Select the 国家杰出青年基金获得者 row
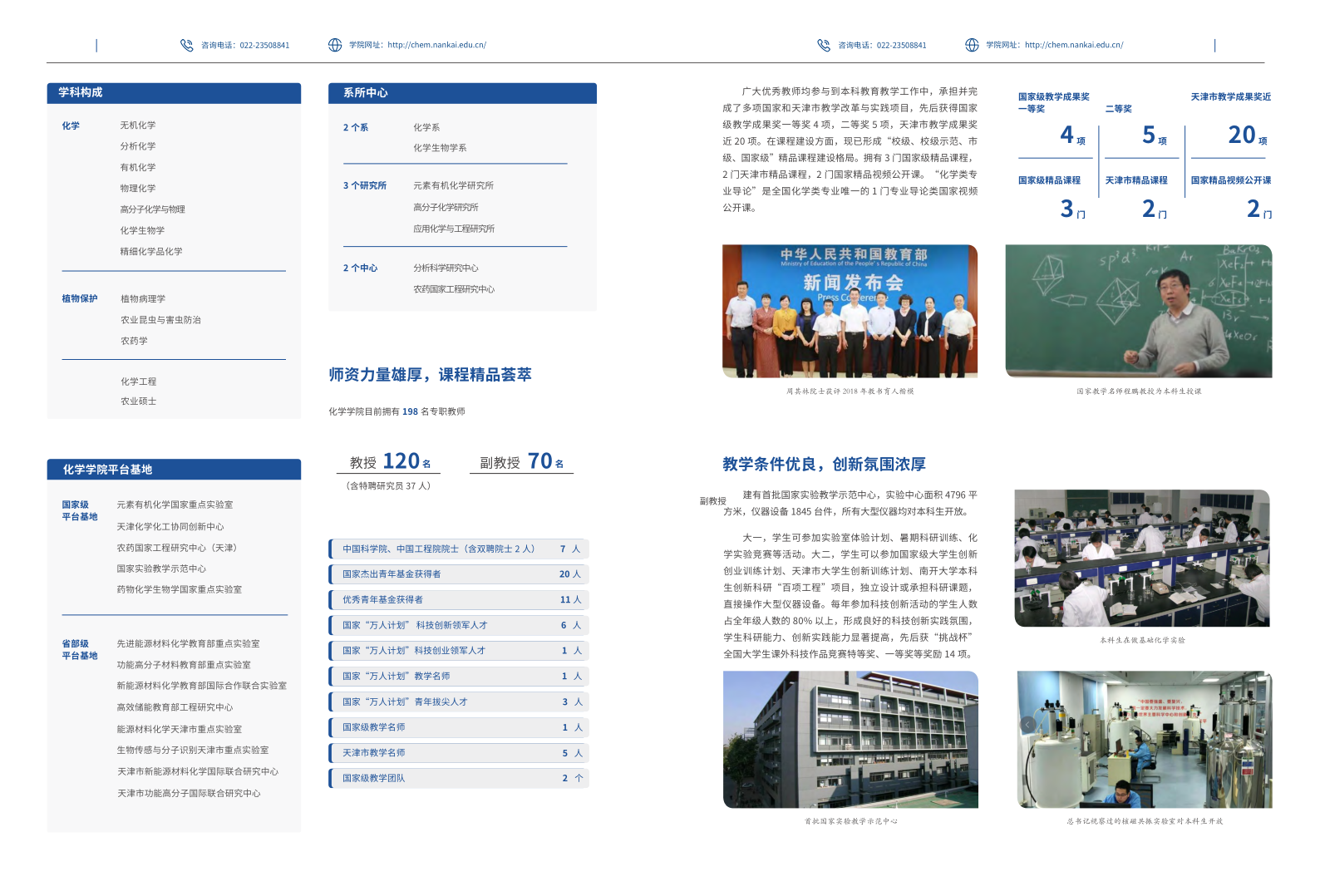The width and height of the screenshot is (1320, 896). click(x=459, y=574)
